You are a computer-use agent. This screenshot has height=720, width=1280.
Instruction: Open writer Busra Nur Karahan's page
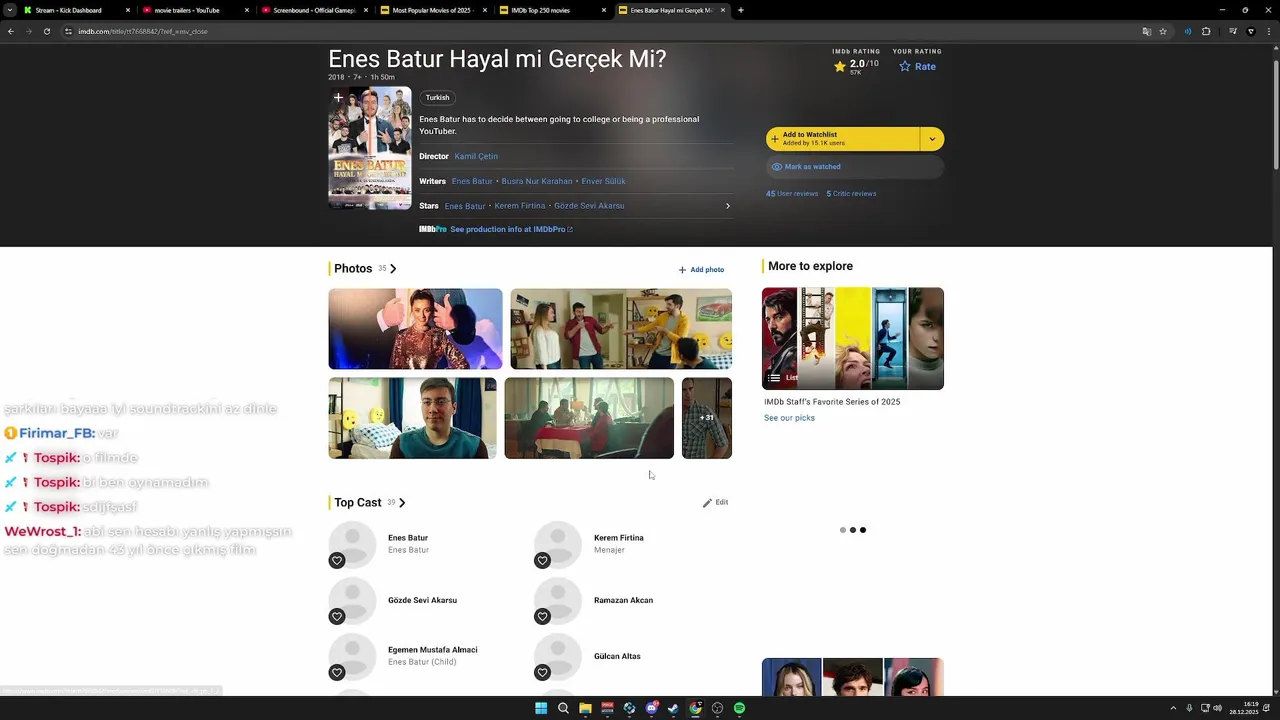[x=537, y=181]
